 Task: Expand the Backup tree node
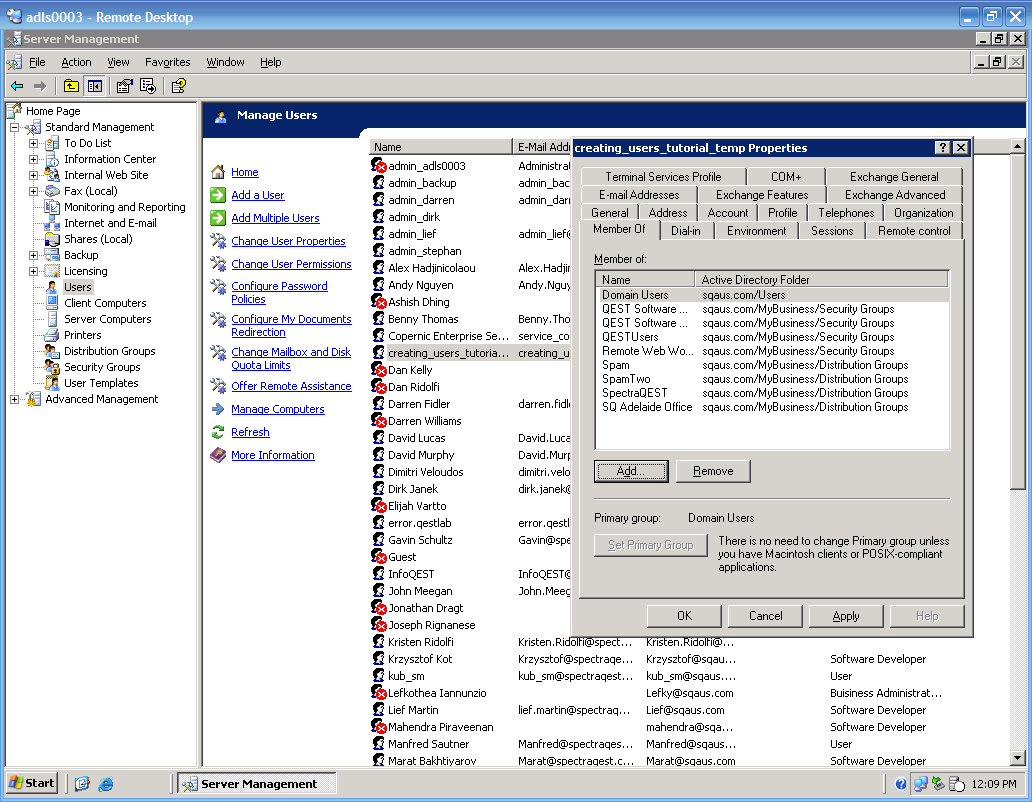click(x=33, y=255)
